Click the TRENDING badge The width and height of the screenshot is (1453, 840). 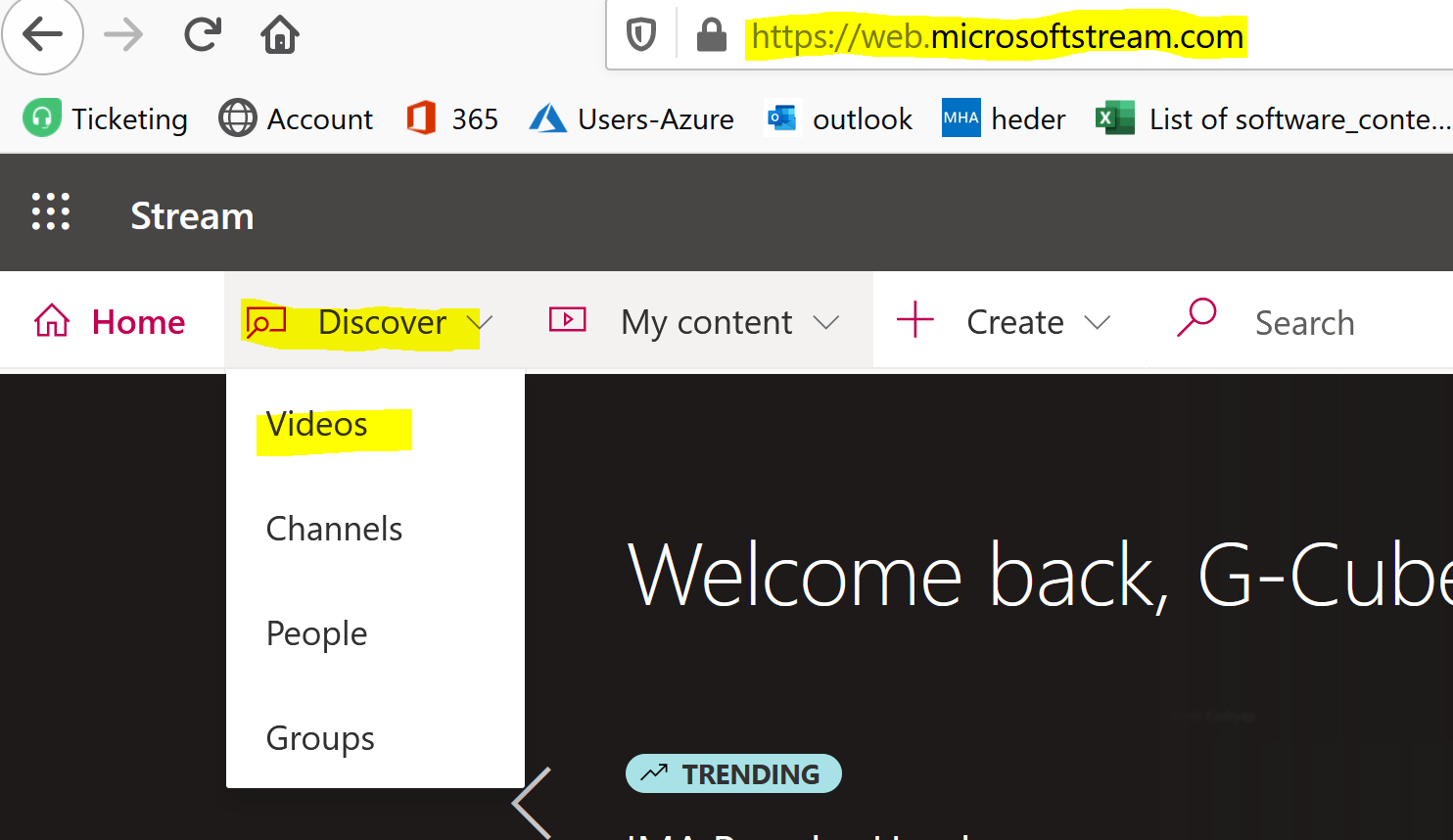point(733,773)
